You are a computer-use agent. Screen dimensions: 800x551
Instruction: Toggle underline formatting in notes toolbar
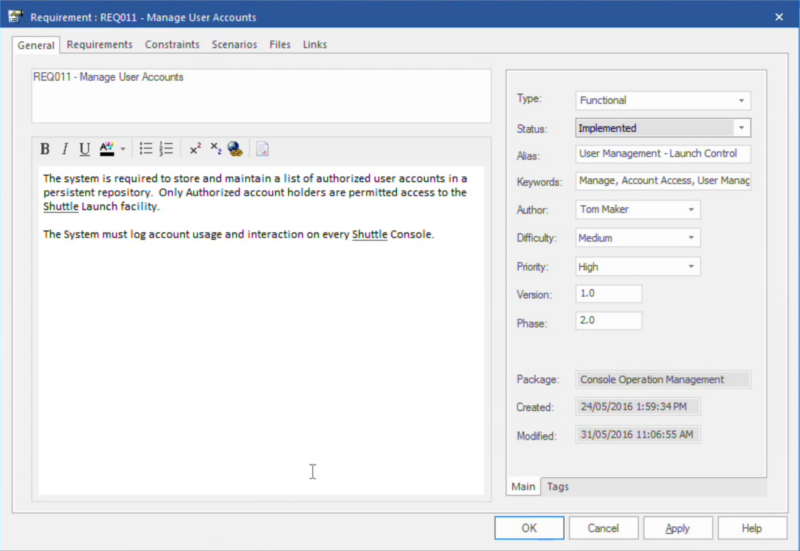pos(85,149)
